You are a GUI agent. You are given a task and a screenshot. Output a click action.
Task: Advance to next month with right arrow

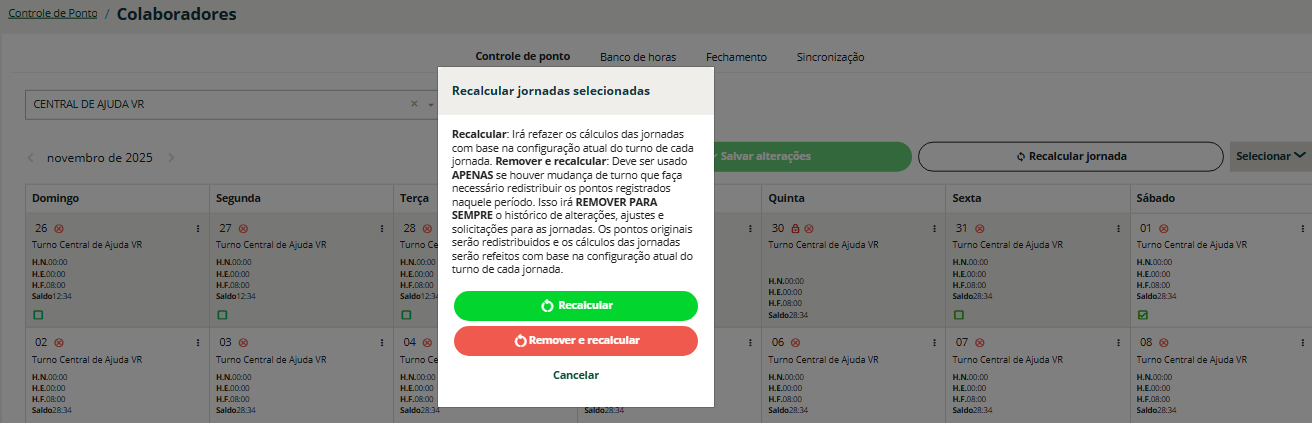[x=171, y=157]
